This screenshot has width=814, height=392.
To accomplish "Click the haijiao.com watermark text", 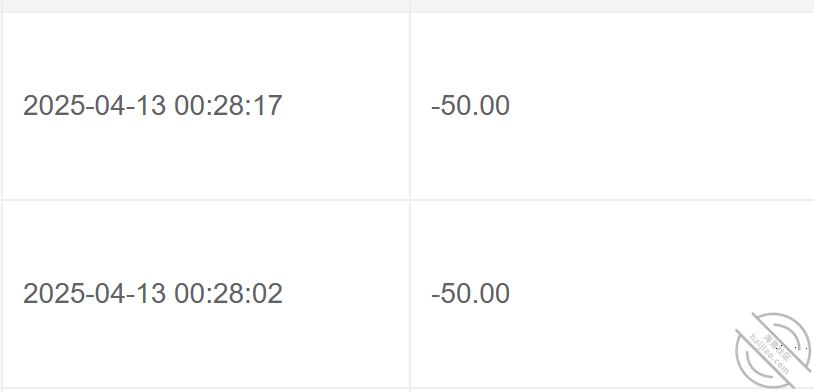I will pyautogui.click(x=769, y=355).
